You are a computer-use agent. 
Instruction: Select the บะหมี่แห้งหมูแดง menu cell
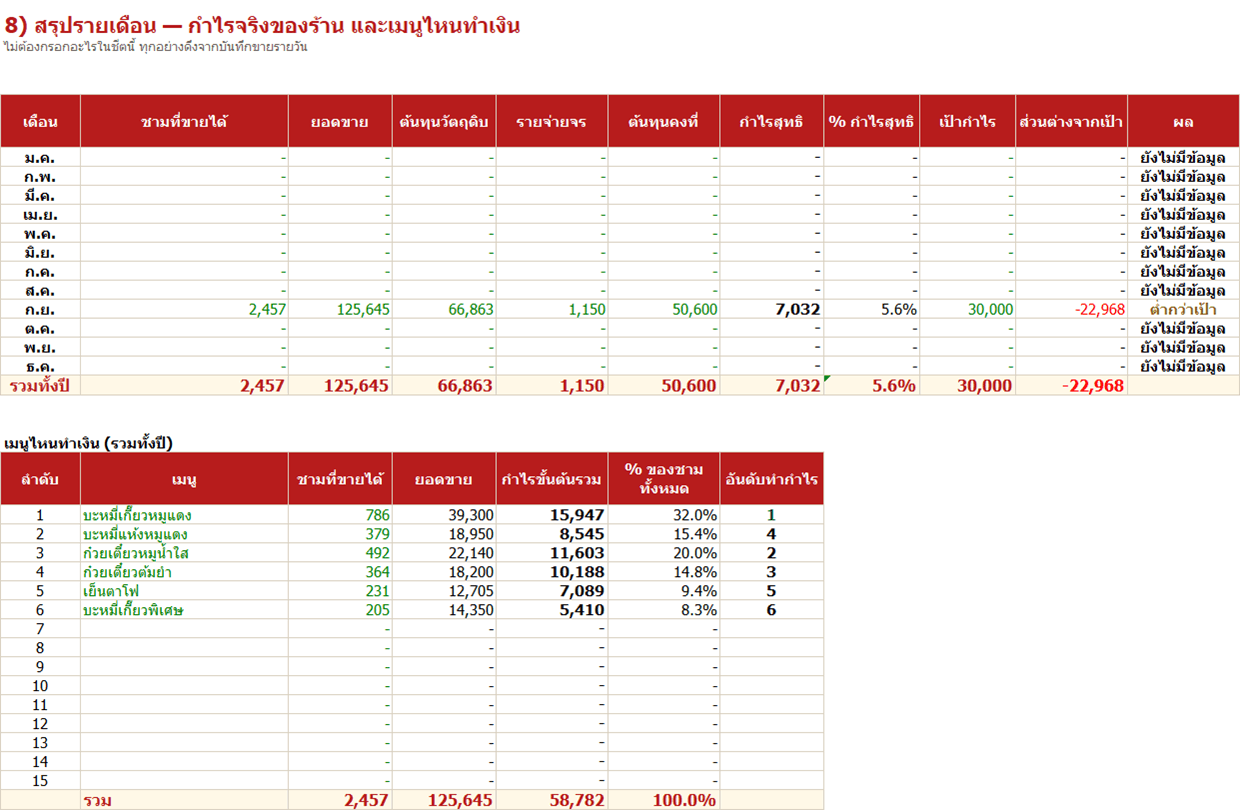[x=185, y=535]
